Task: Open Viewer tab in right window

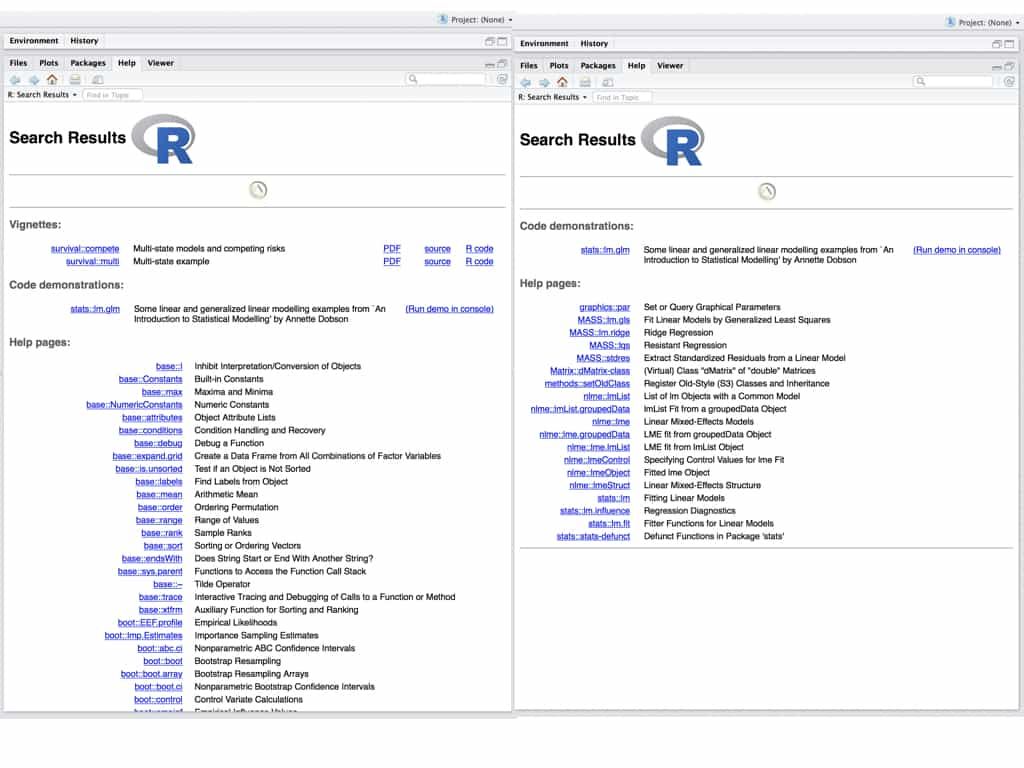Action: 670,66
